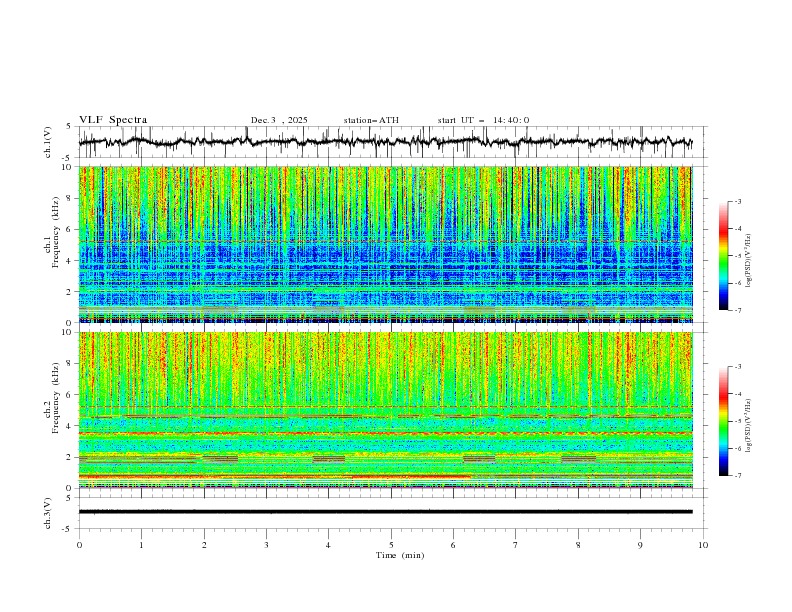792x612 pixels.
Task: Click the time axis tick label "5"
Action: [x=391, y=545]
